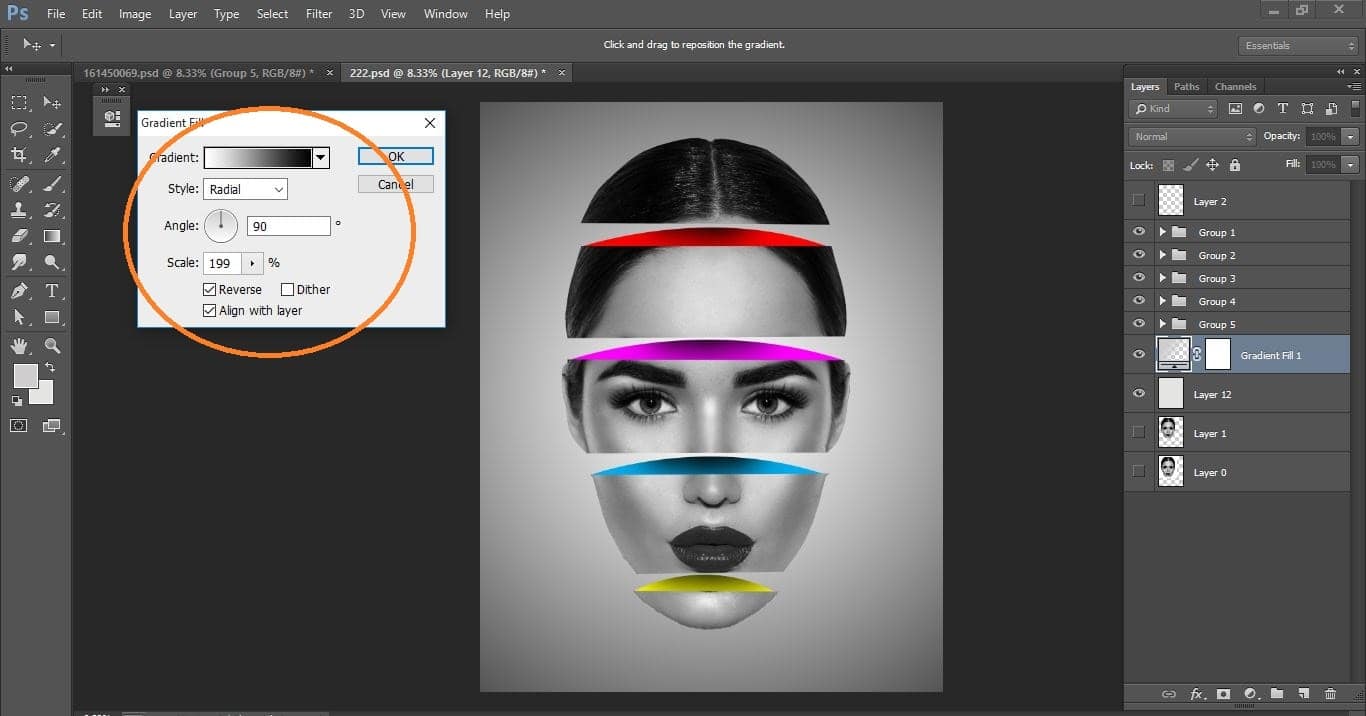Select the Hand tool
The width and height of the screenshot is (1366, 716).
[20, 345]
